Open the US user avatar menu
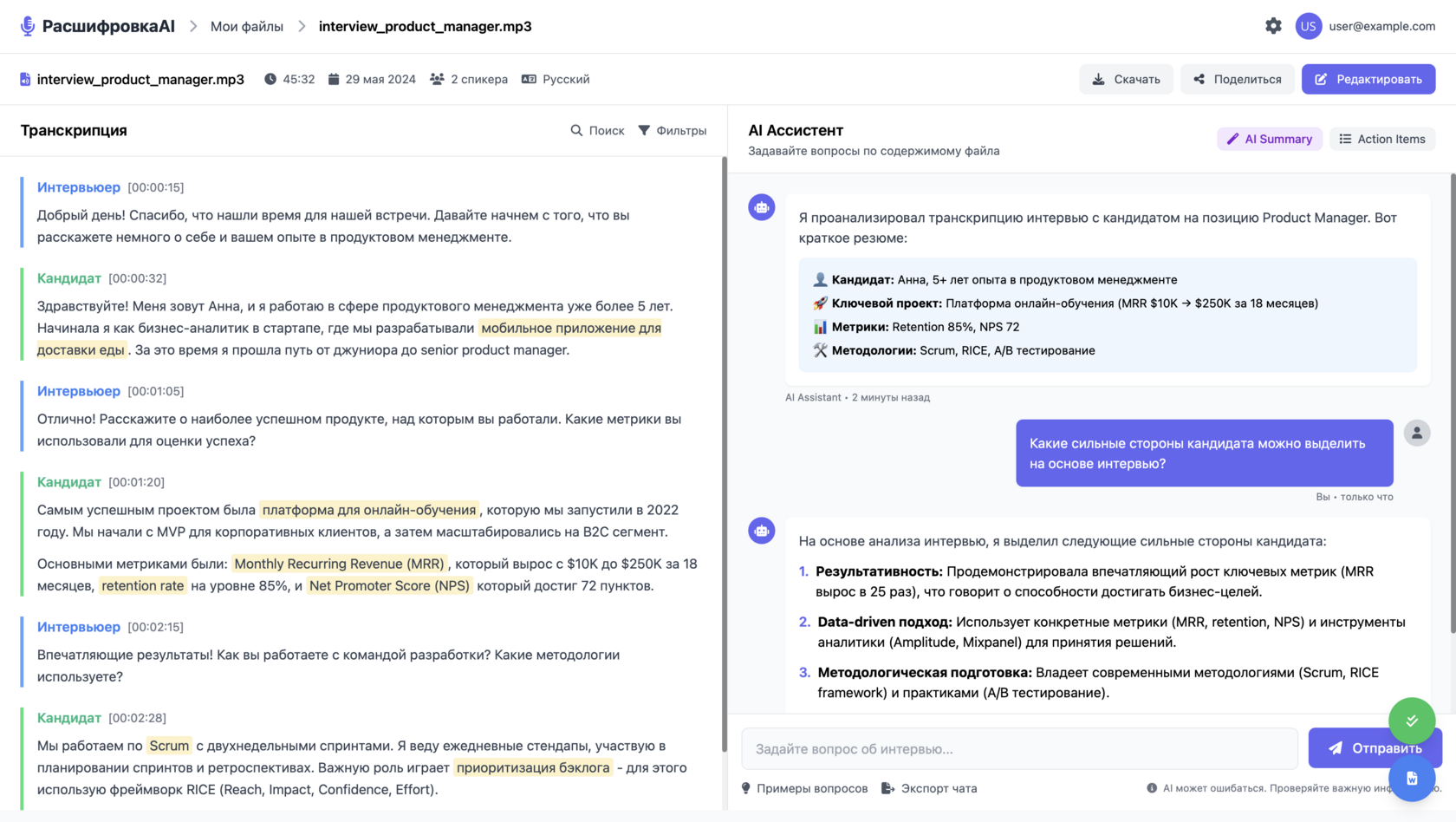The width and height of the screenshot is (1456, 822). point(1309,26)
